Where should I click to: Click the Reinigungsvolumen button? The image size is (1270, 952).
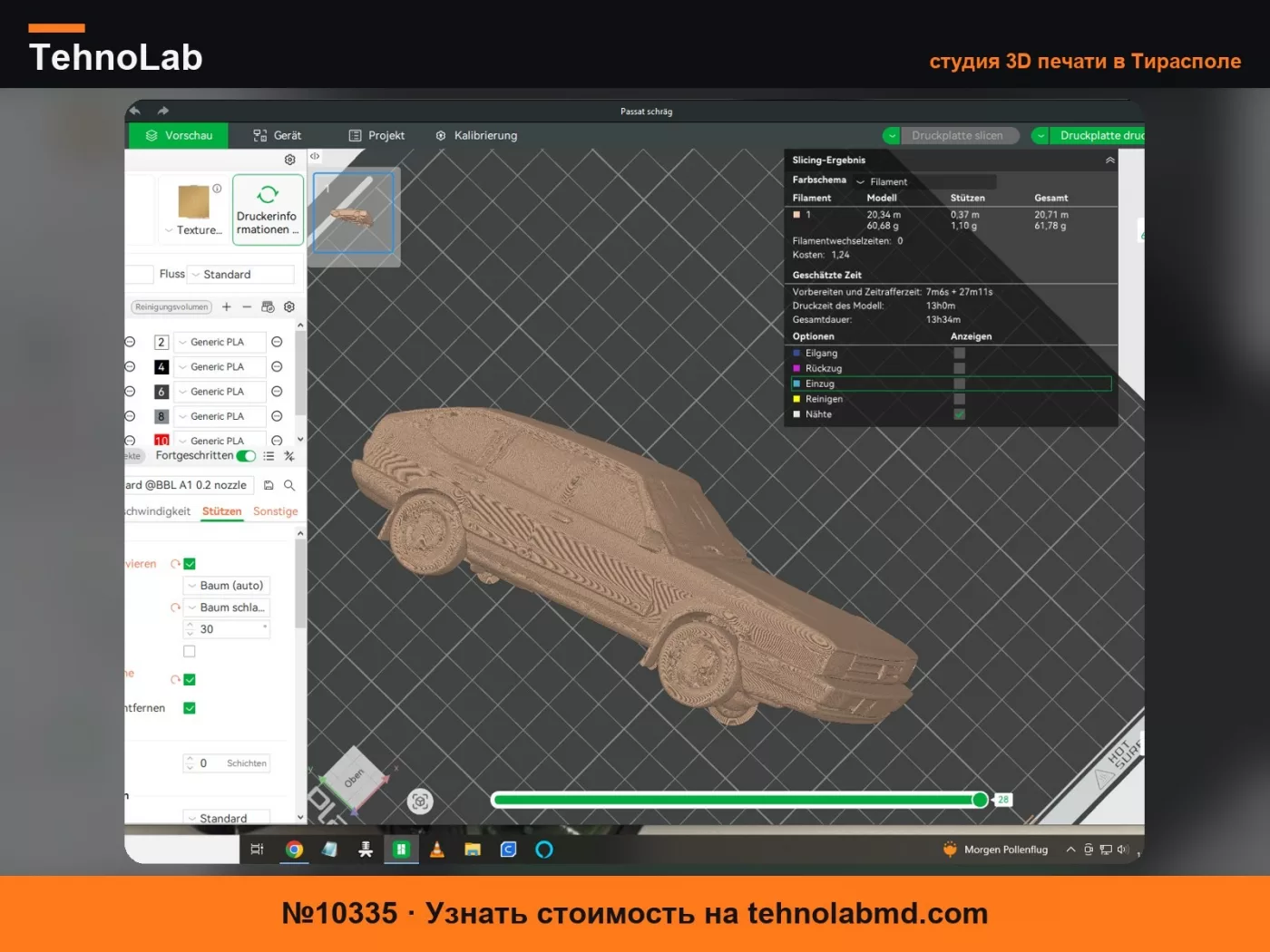171,307
